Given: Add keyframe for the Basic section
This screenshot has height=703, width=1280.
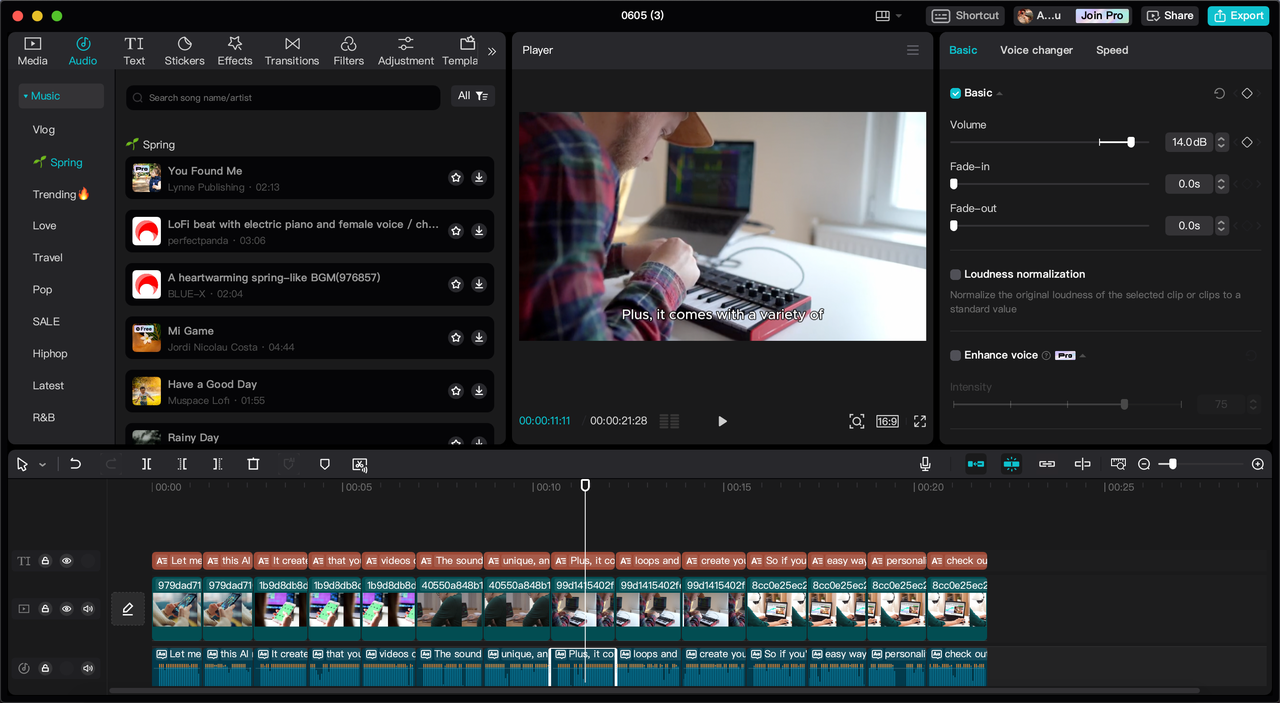Looking at the screenshot, I should click(x=1247, y=93).
